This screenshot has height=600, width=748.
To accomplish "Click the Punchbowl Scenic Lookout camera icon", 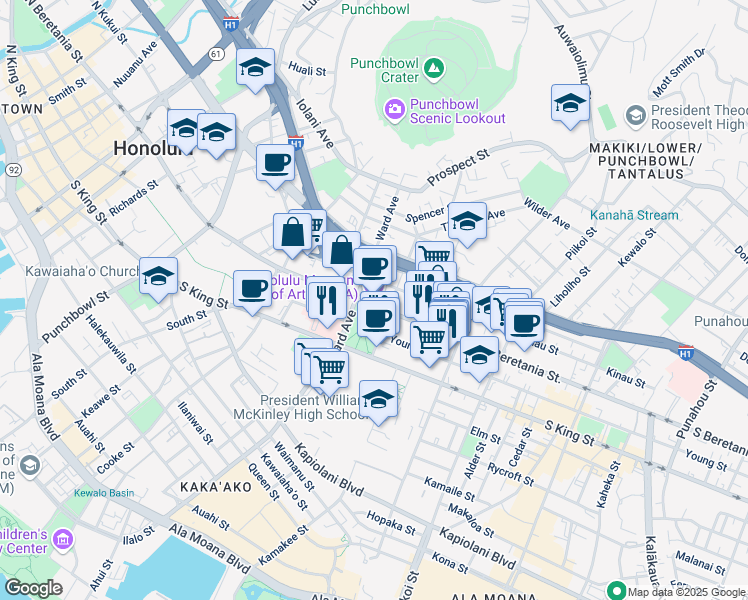I will [x=395, y=110].
